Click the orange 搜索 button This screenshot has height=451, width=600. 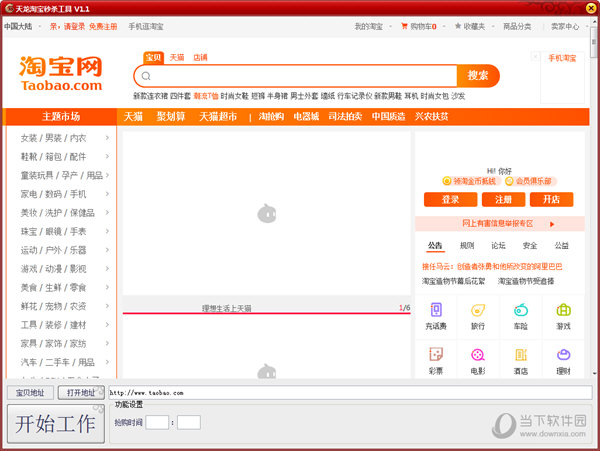(478, 76)
